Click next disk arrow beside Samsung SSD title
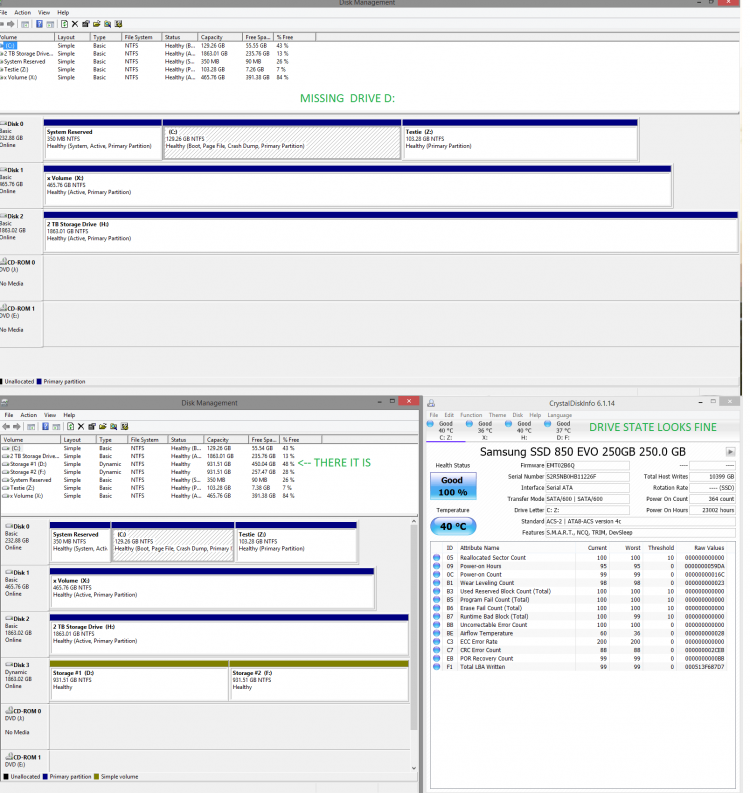Image resolution: width=750 pixels, height=793 pixels. point(730,452)
